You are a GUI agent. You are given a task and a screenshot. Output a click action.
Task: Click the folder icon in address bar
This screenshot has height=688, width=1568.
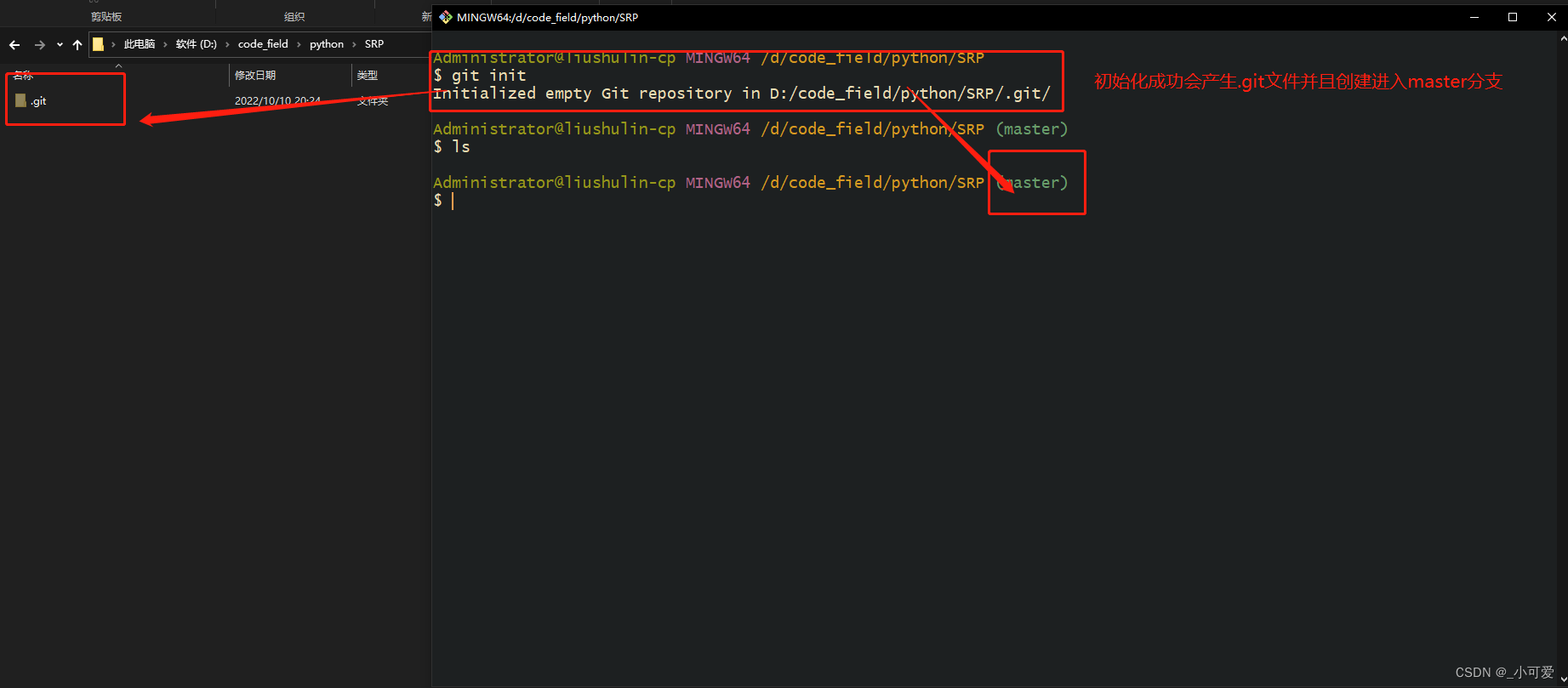[99, 44]
